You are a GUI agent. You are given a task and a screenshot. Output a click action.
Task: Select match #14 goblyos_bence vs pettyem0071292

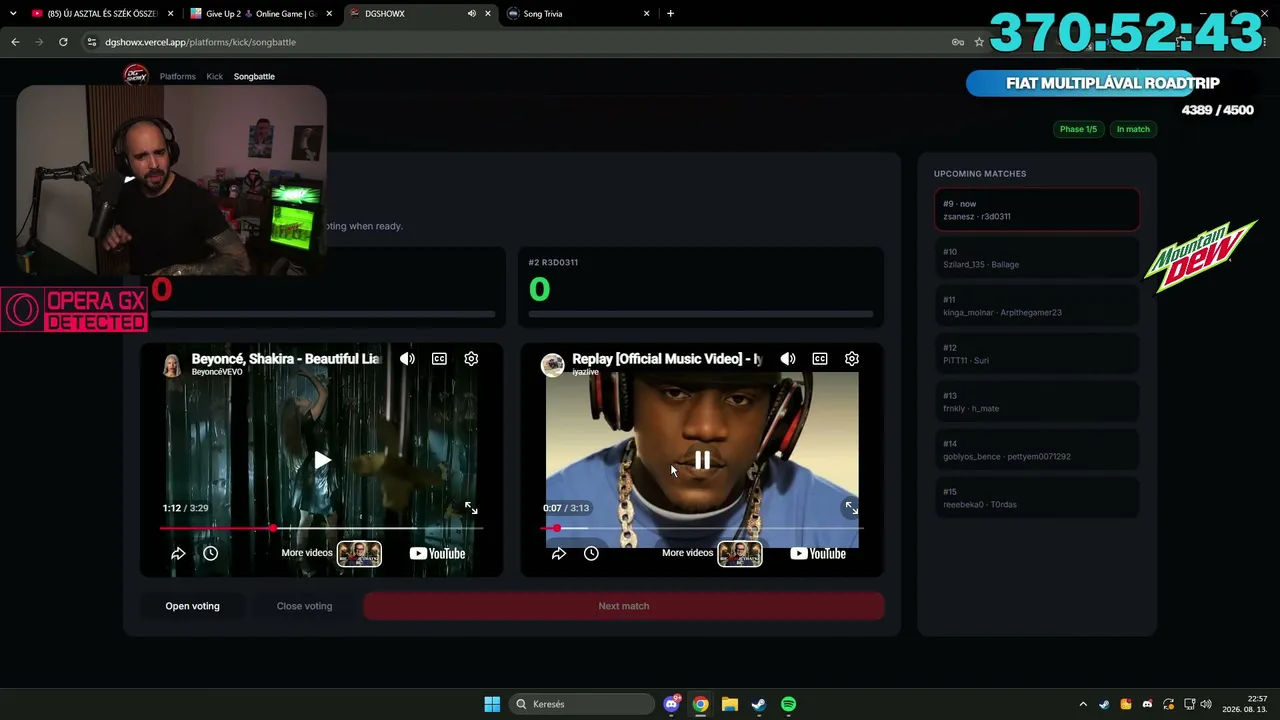[1037, 450]
